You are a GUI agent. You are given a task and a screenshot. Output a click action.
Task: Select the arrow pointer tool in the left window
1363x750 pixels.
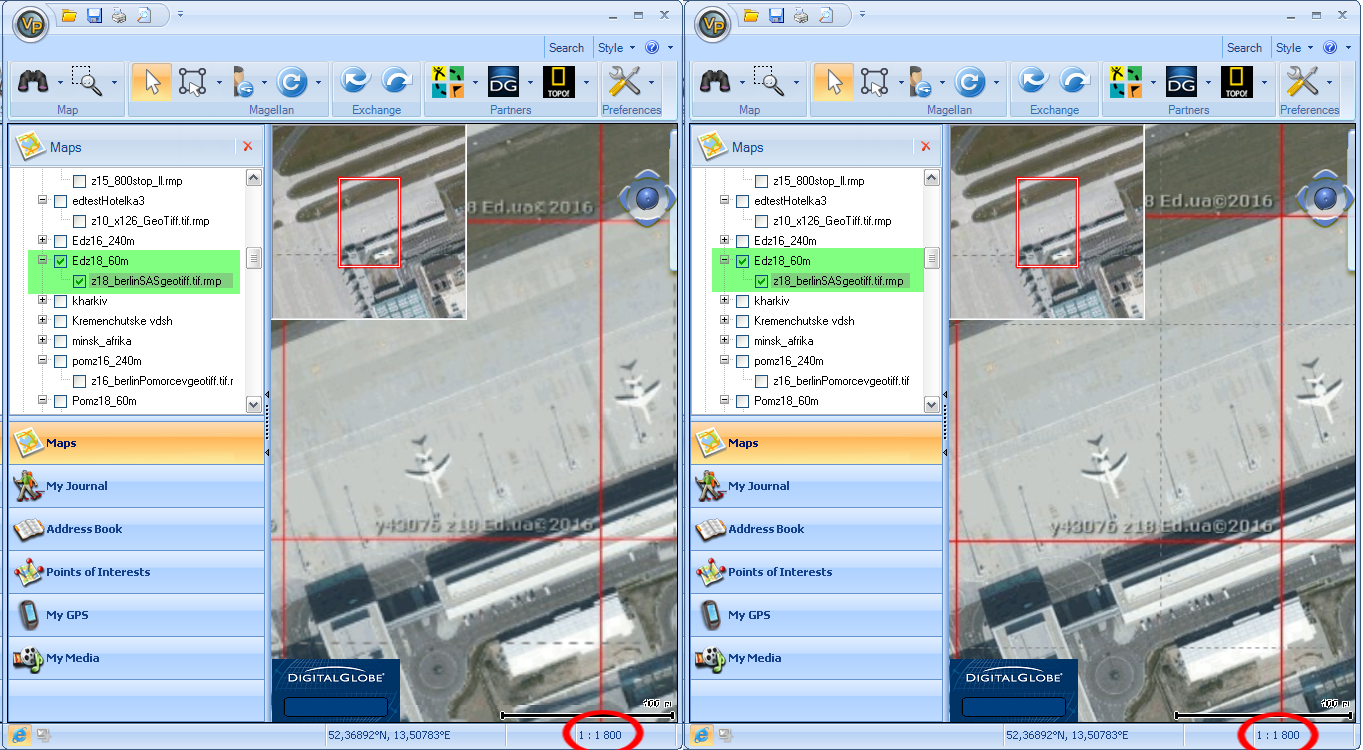coord(152,81)
